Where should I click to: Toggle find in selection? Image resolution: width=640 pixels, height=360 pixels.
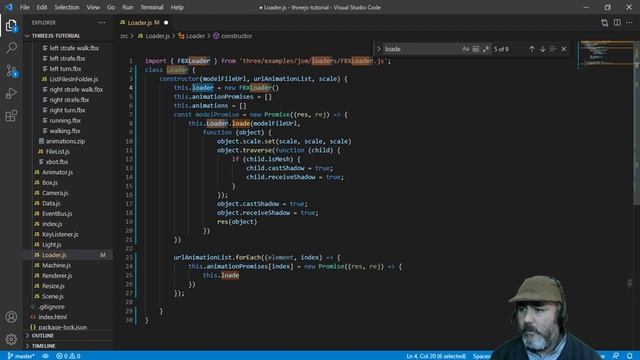point(553,49)
